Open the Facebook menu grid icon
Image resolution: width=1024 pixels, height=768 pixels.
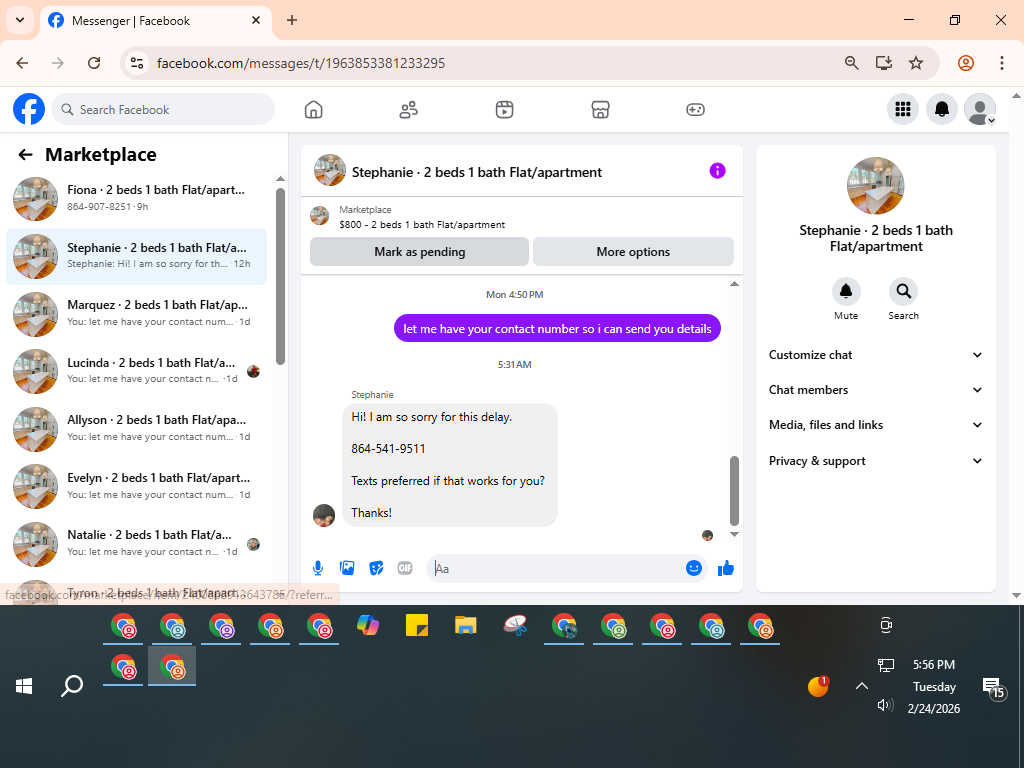(903, 109)
